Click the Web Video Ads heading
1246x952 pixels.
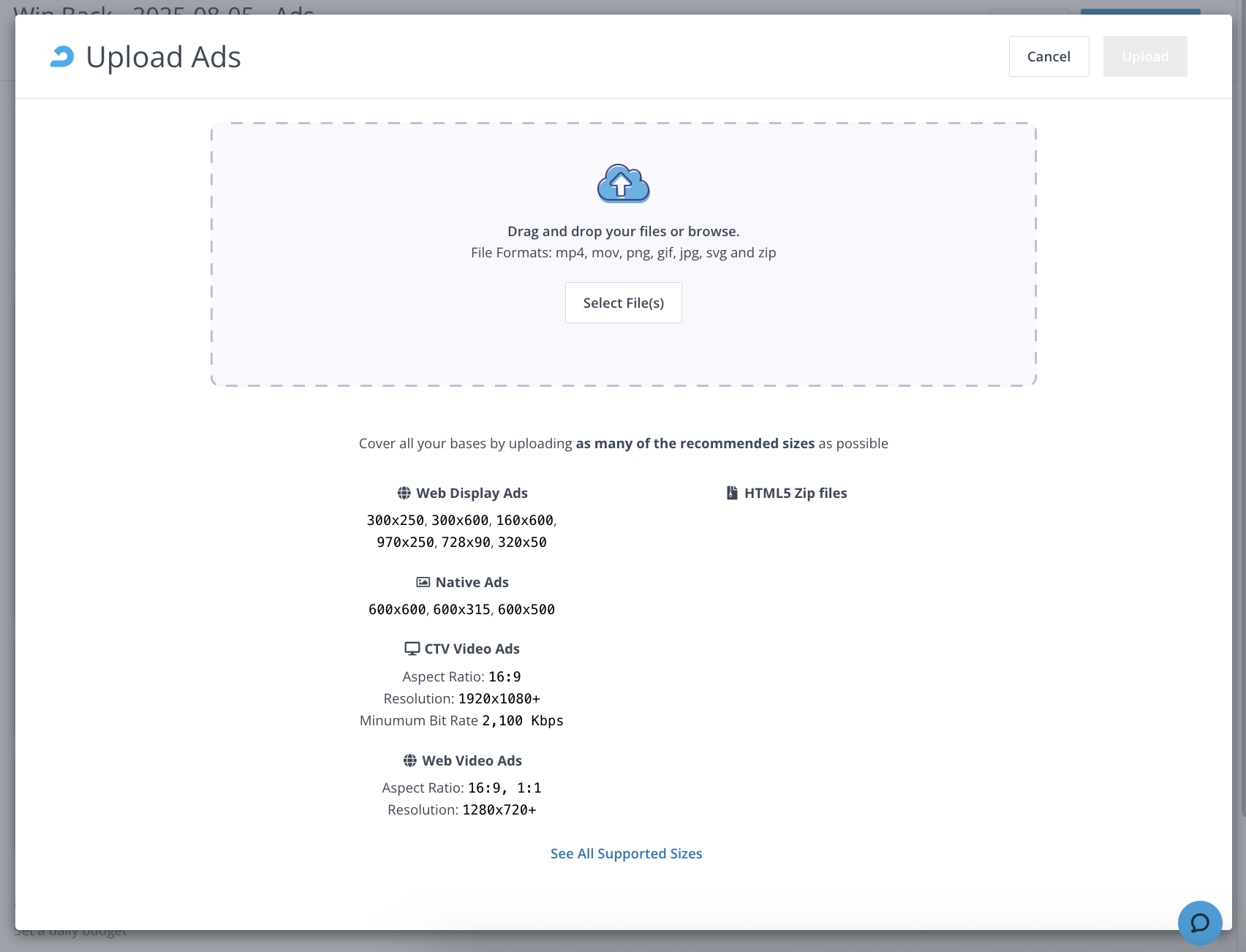coord(472,760)
